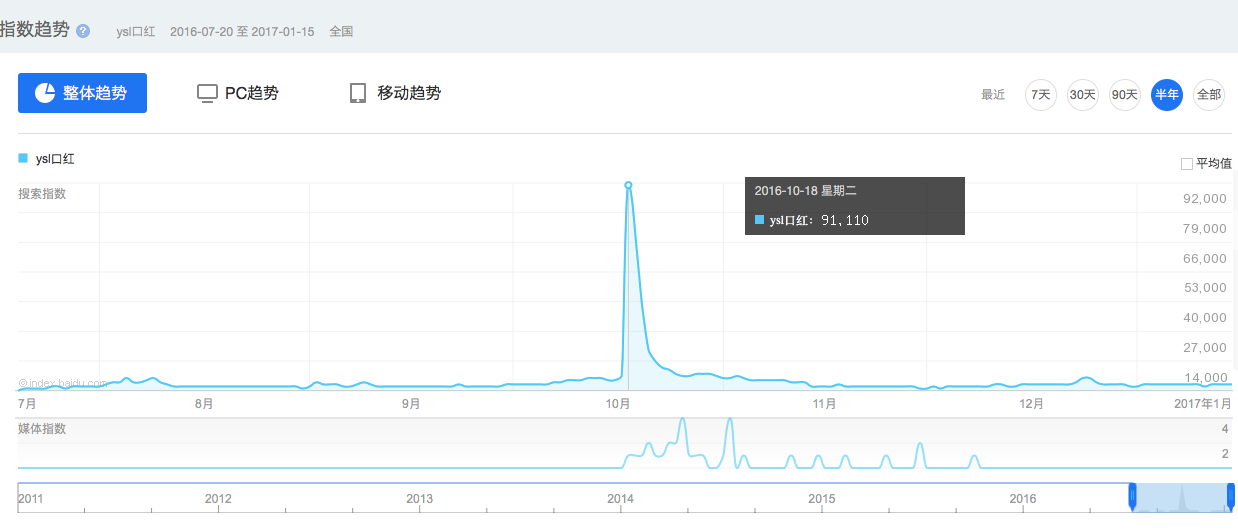Choose the 7天 time range

click(1041, 95)
